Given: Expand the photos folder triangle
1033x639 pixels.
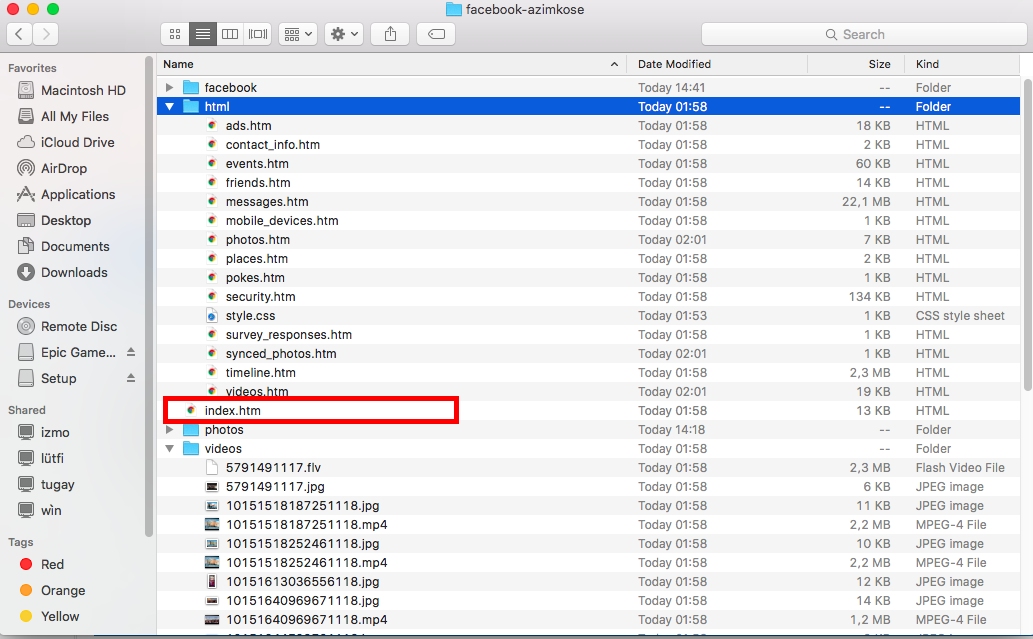Looking at the screenshot, I should (x=169, y=430).
